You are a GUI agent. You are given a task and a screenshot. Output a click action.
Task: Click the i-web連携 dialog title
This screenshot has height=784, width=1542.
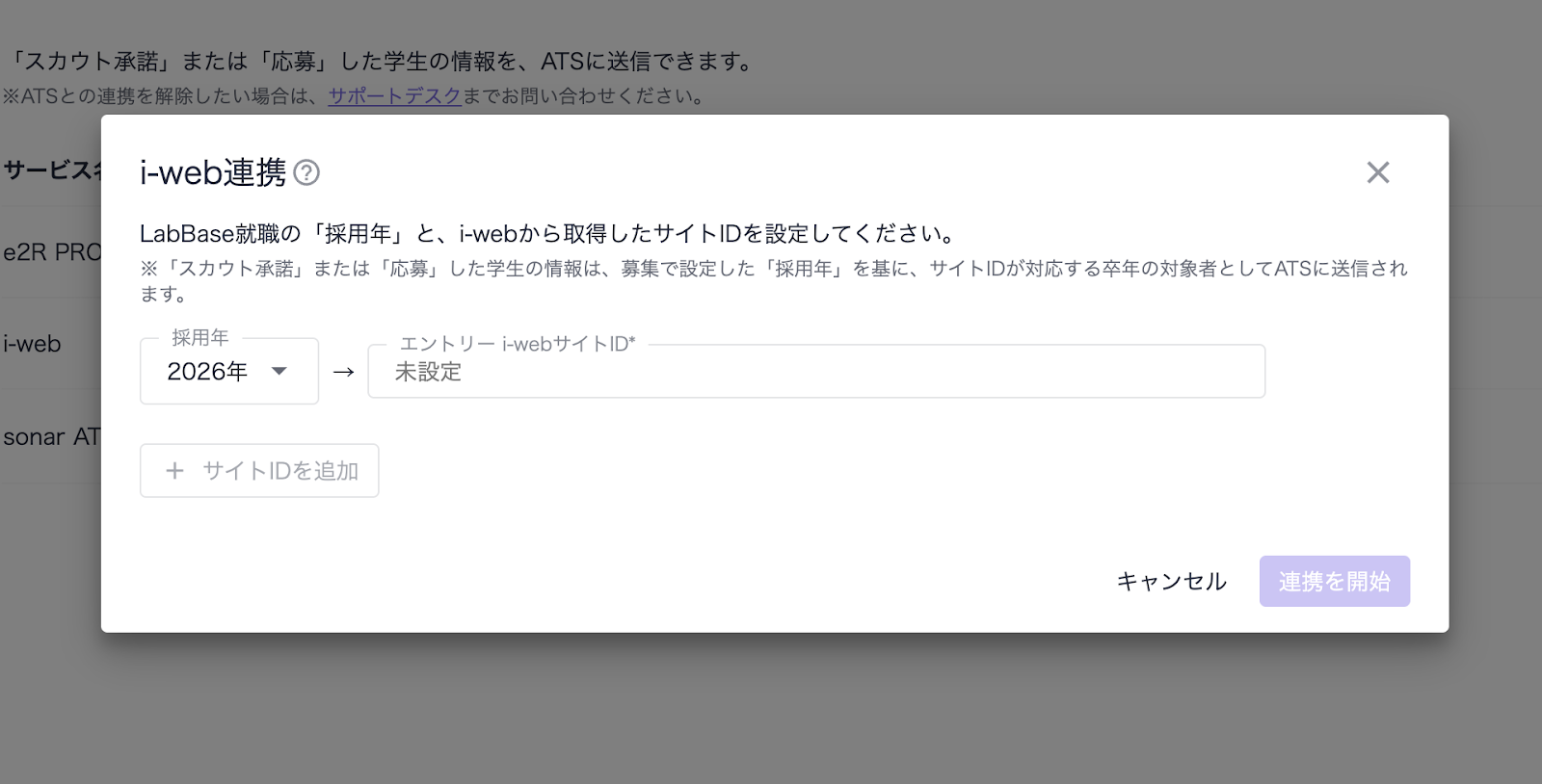pyautogui.click(x=213, y=172)
